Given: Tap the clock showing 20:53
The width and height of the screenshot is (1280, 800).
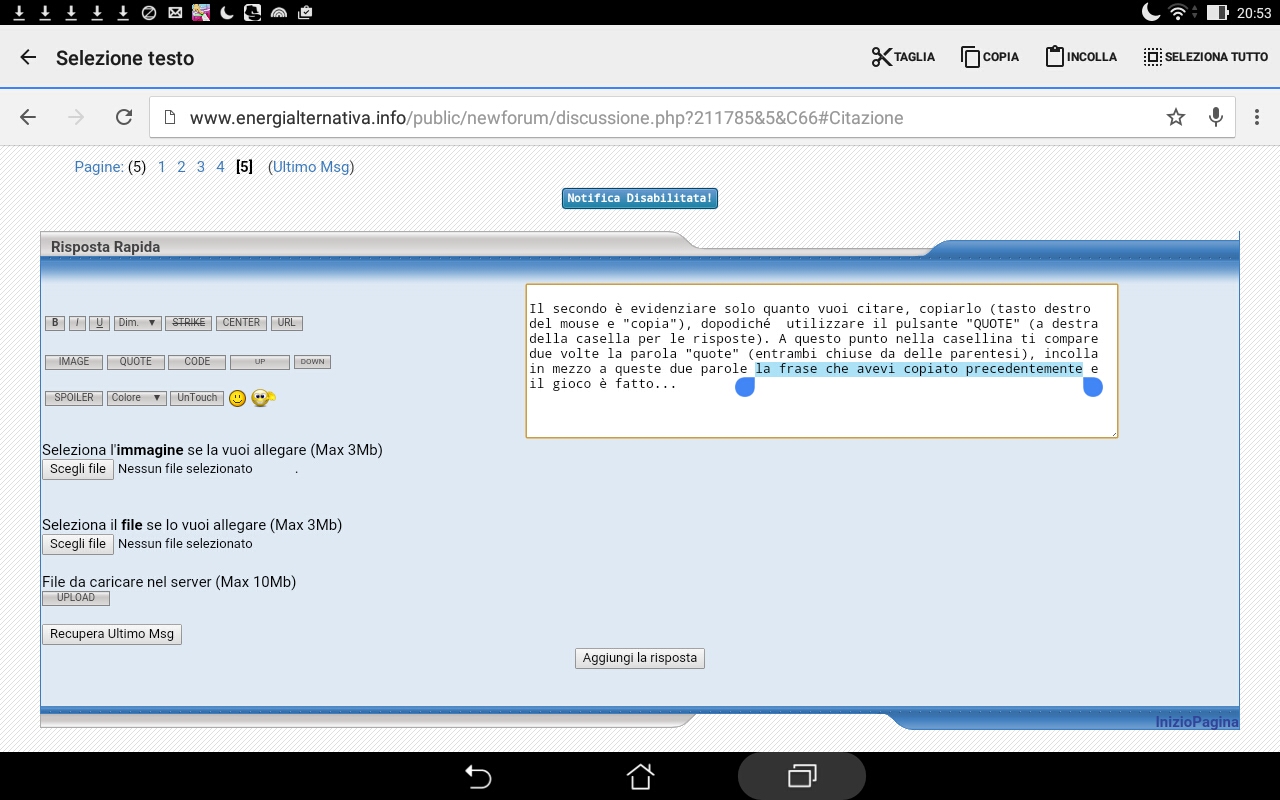Looking at the screenshot, I should click(x=1253, y=13).
